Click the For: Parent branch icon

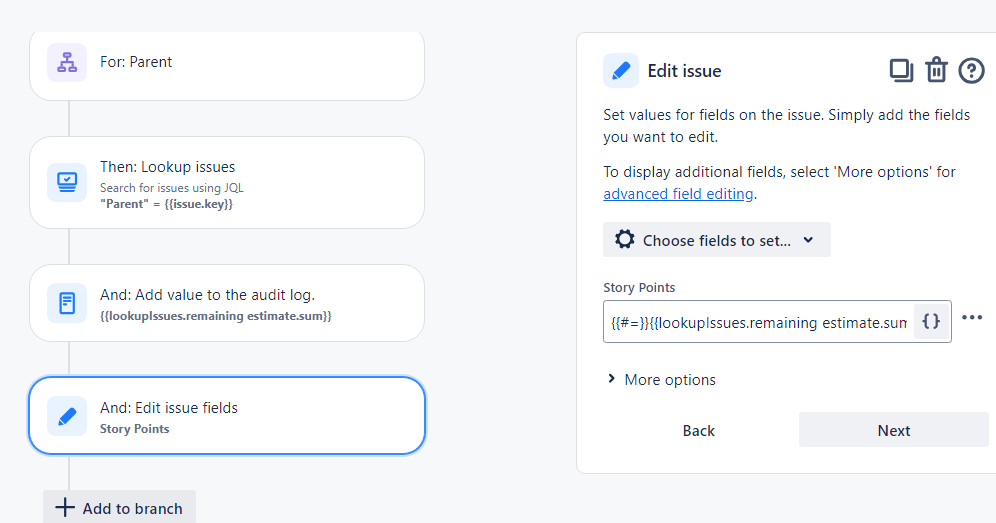pyautogui.click(x=67, y=62)
